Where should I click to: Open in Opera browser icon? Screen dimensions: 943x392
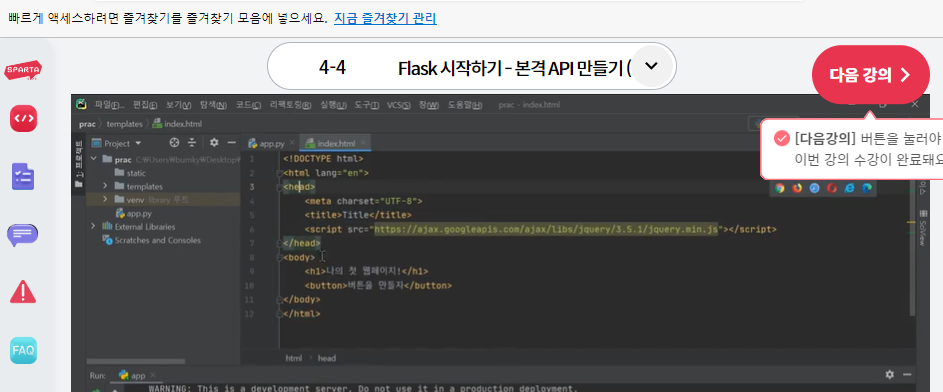click(x=832, y=188)
